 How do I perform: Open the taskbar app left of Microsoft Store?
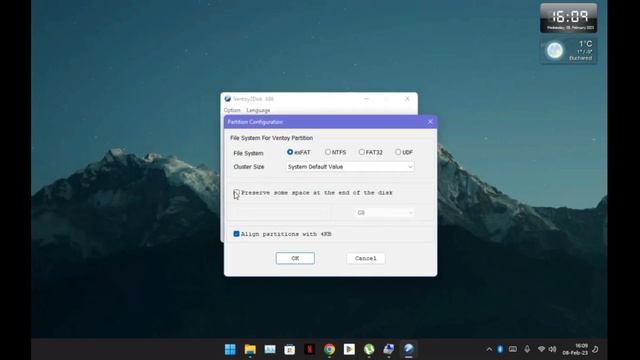pos(270,349)
